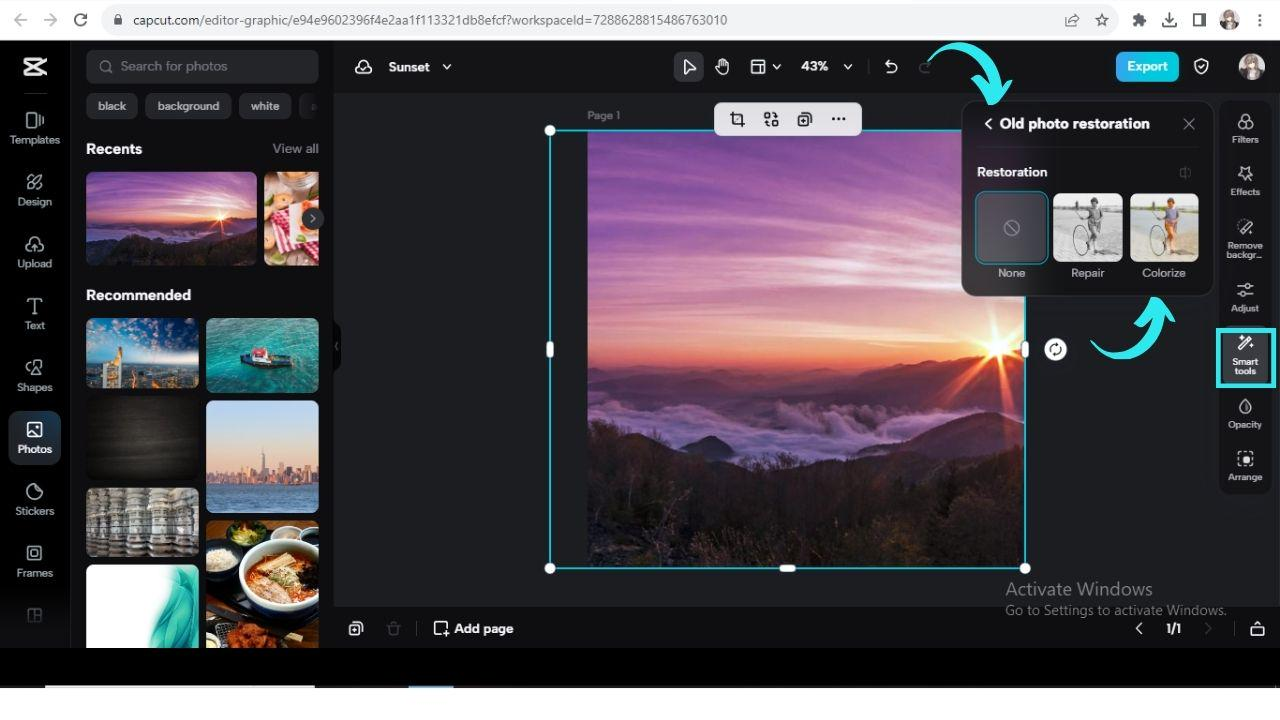Open the Opacity control
The width and height of the screenshot is (1280, 720).
[x=1245, y=413]
